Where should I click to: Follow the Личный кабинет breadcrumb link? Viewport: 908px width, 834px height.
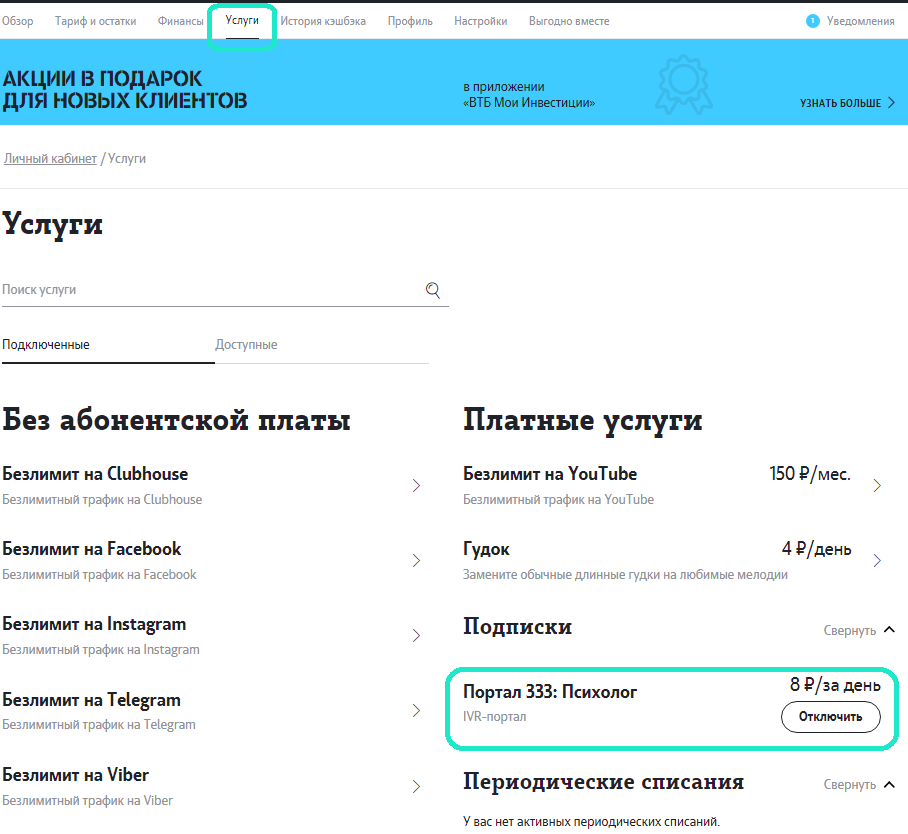(50, 159)
